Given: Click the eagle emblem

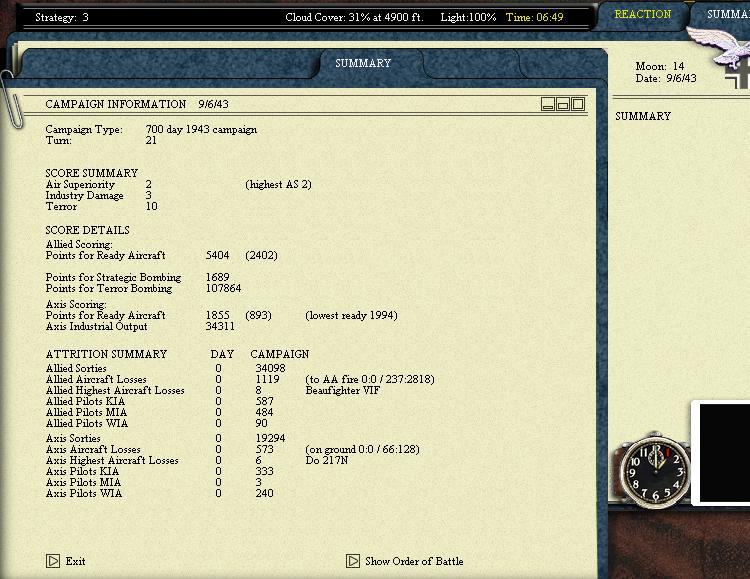Looking at the screenshot, I should pyautogui.click(x=719, y=48).
